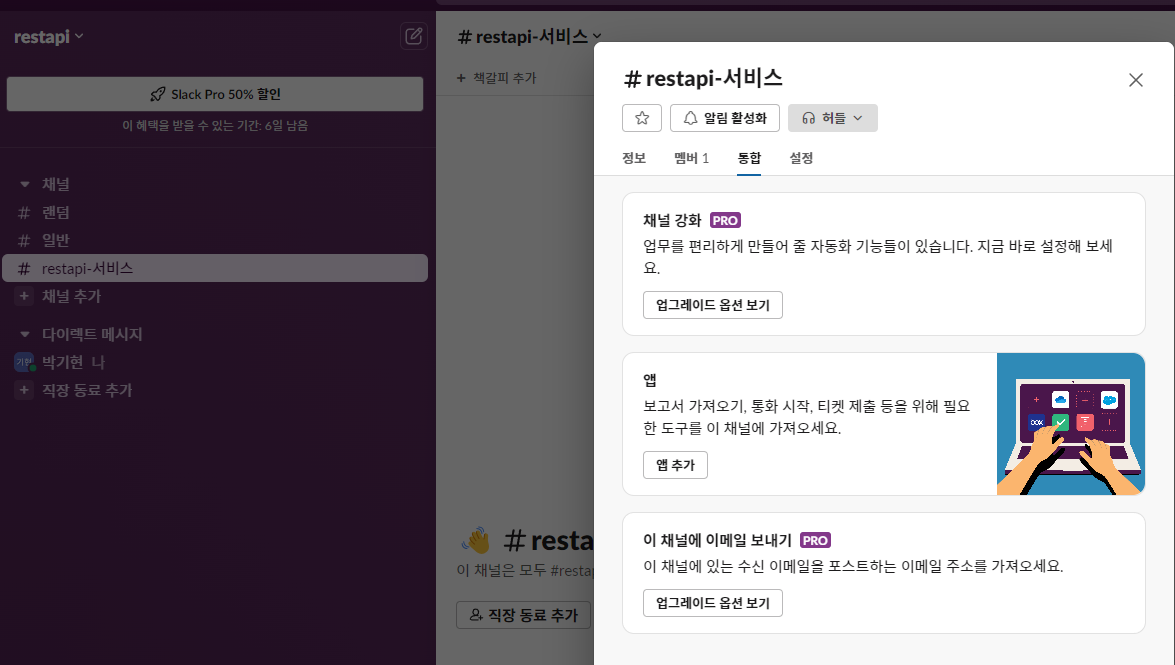Close the channel details dialog
This screenshot has width=1175, height=665.
point(1135,80)
